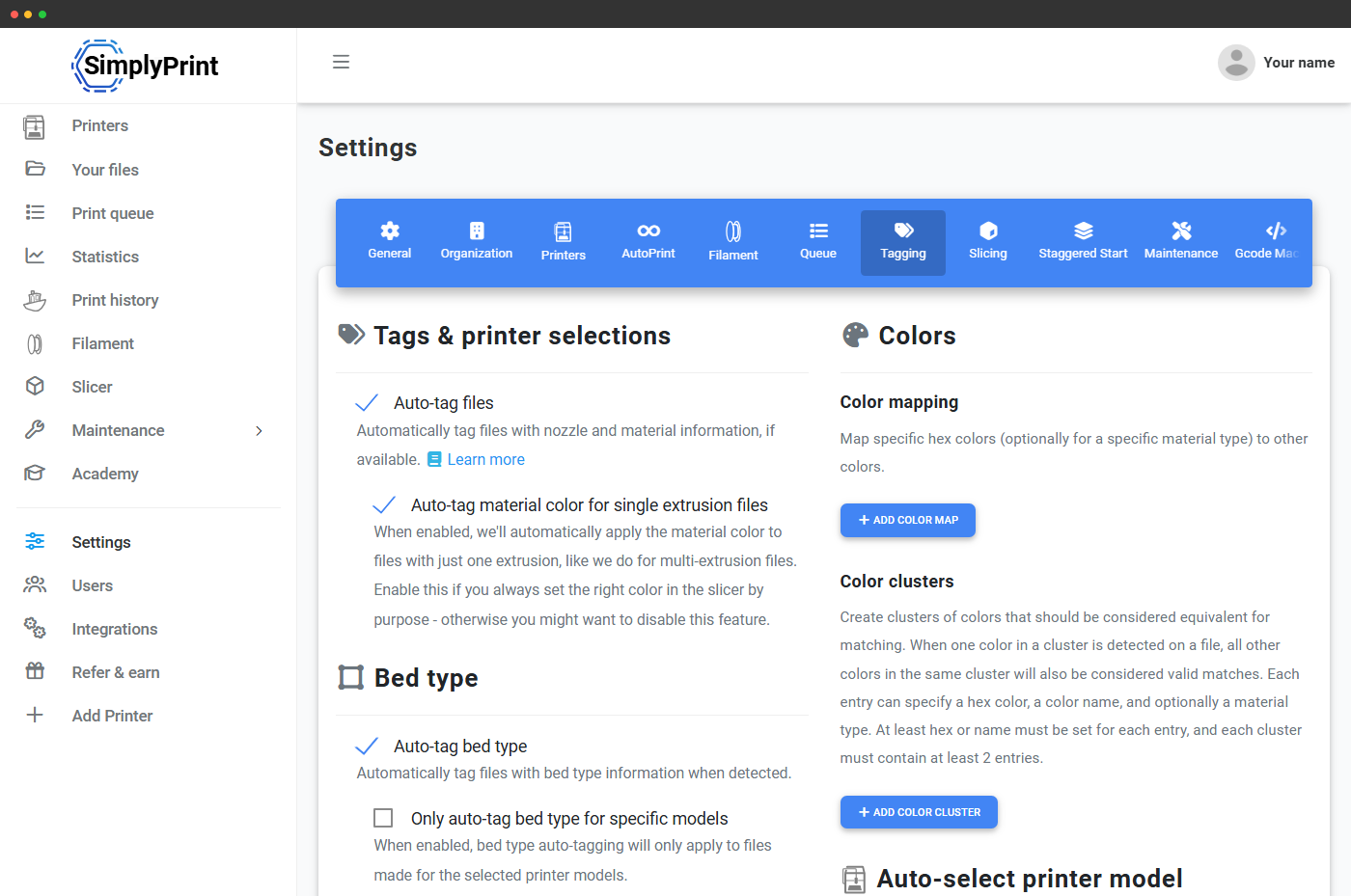Open Slicer from the sidebar
Viewport: 1351px width, 896px height.
(x=92, y=387)
